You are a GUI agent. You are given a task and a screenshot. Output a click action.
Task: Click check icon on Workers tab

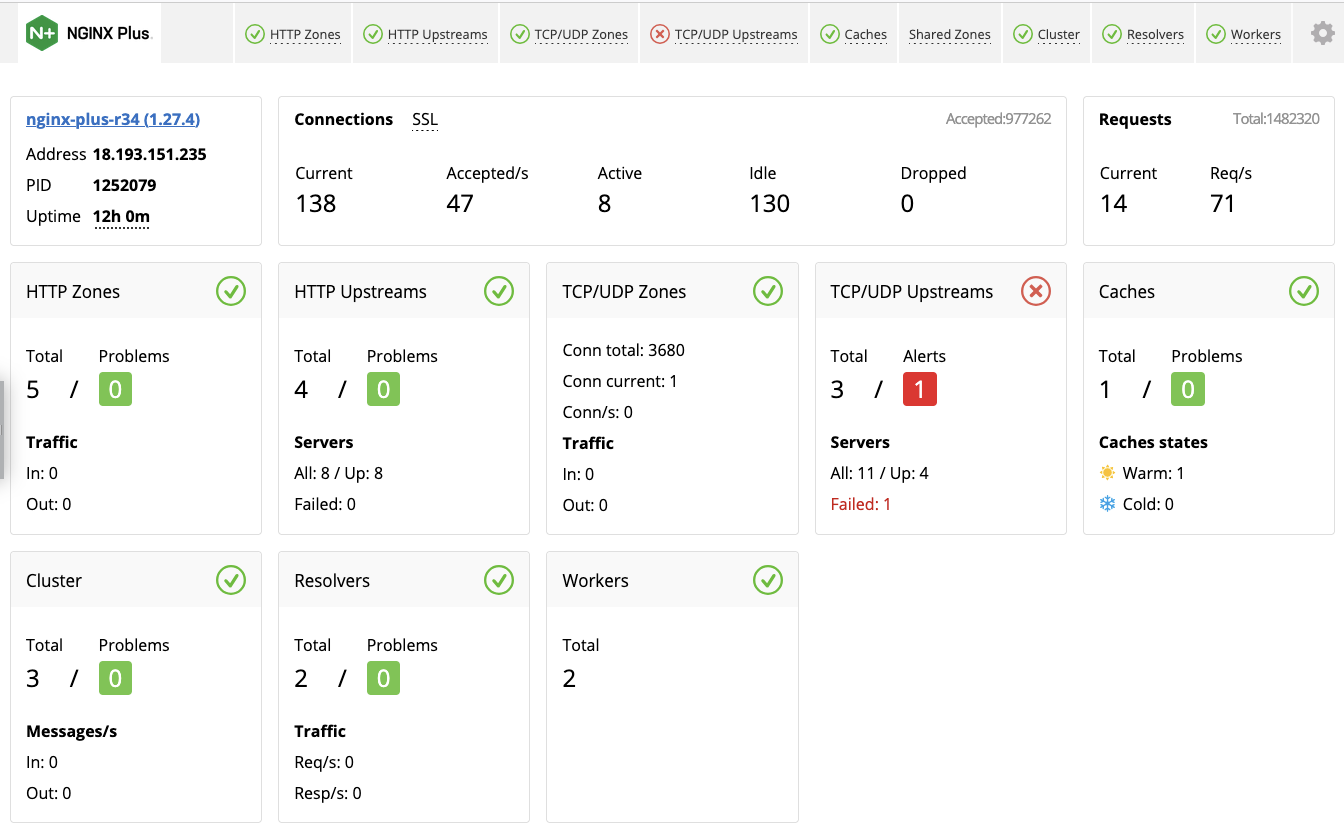[1215, 34]
